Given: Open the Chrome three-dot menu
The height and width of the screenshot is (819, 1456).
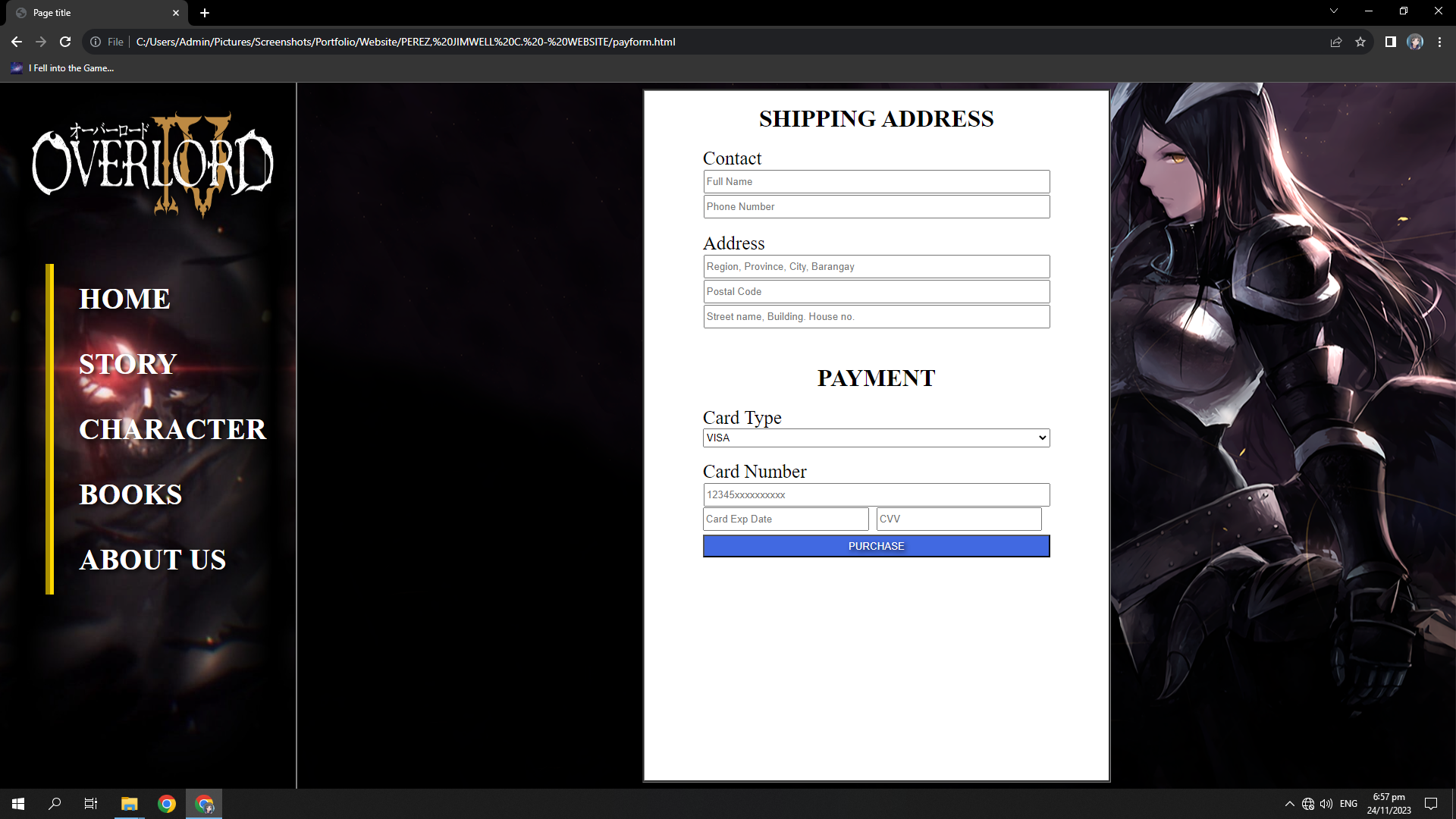Looking at the screenshot, I should click(1439, 42).
